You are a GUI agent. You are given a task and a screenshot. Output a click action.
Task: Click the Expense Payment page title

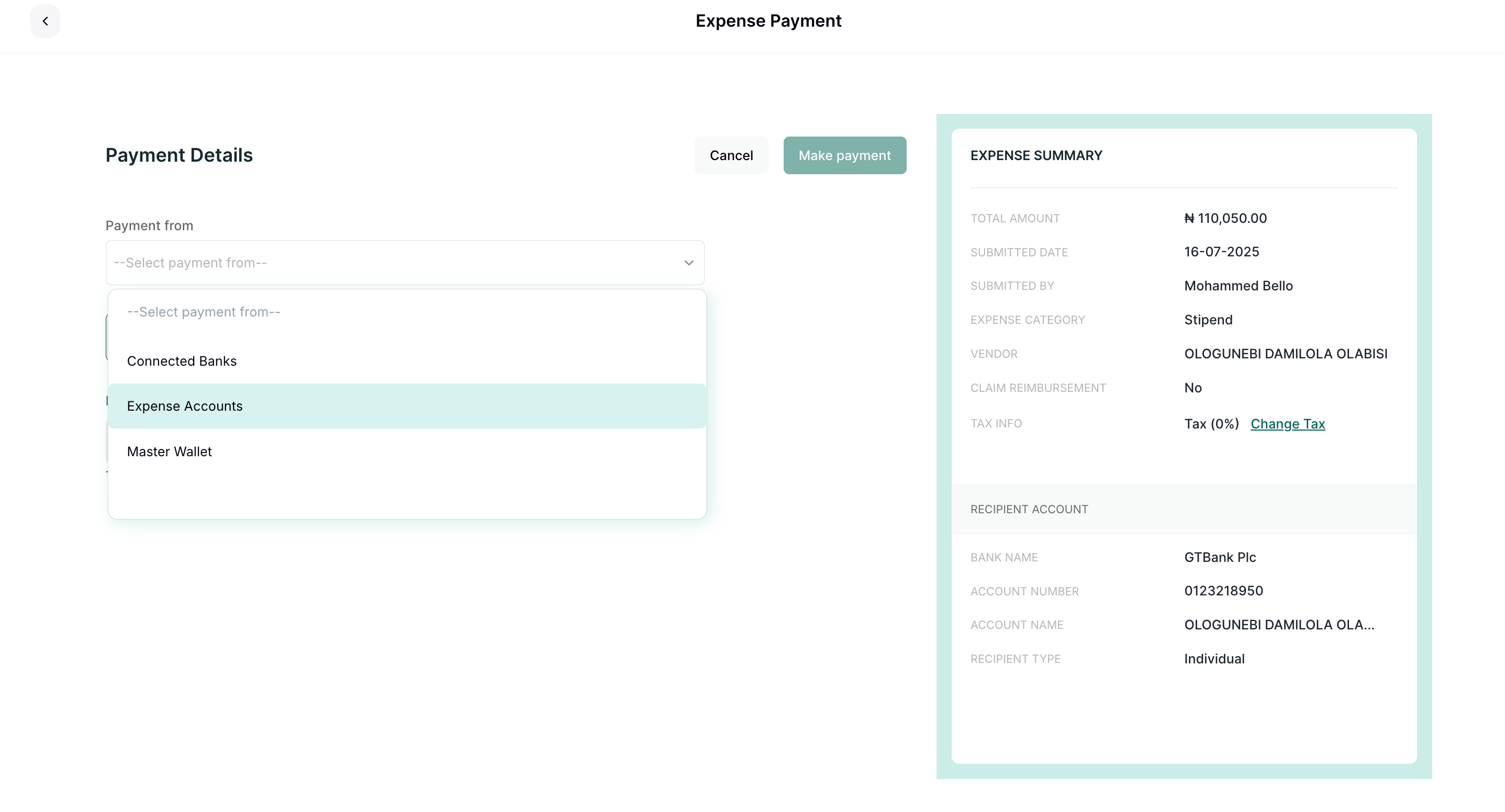[x=768, y=21]
